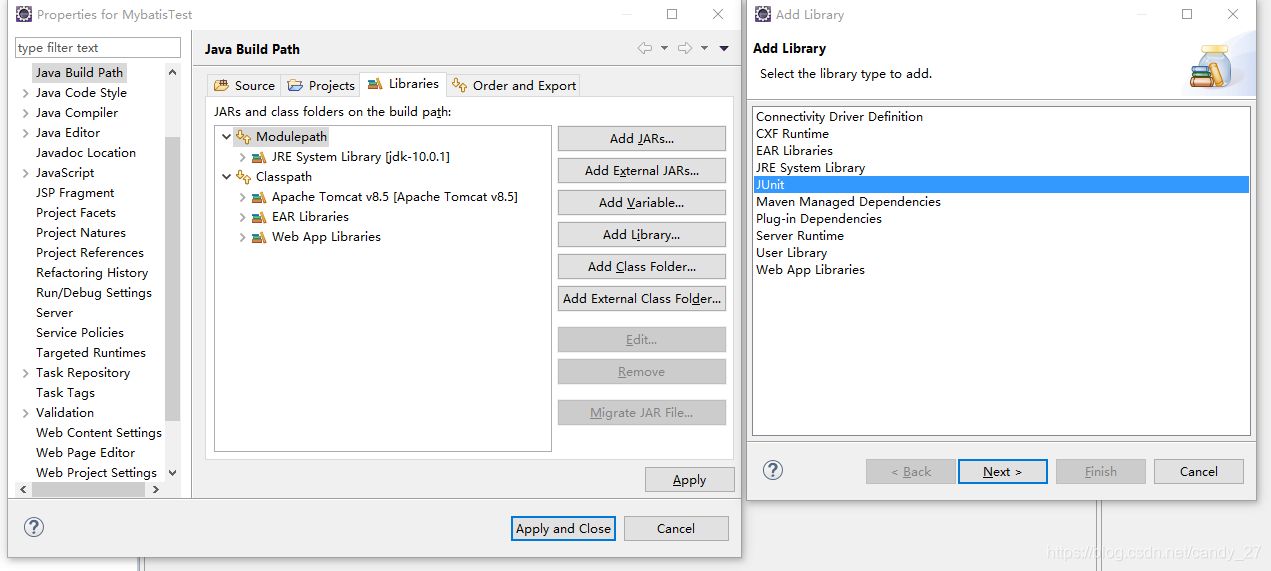Click the Add Class Folder... button
The image size is (1271, 571).
click(x=642, y=267)
